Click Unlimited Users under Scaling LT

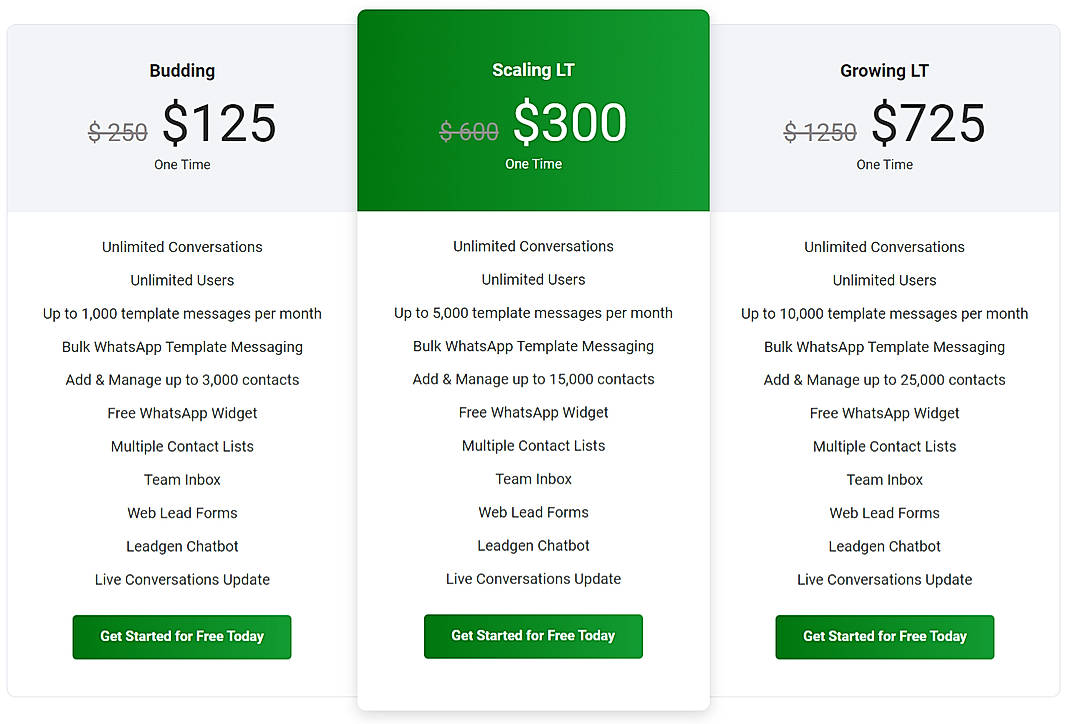tap(533, 279)
